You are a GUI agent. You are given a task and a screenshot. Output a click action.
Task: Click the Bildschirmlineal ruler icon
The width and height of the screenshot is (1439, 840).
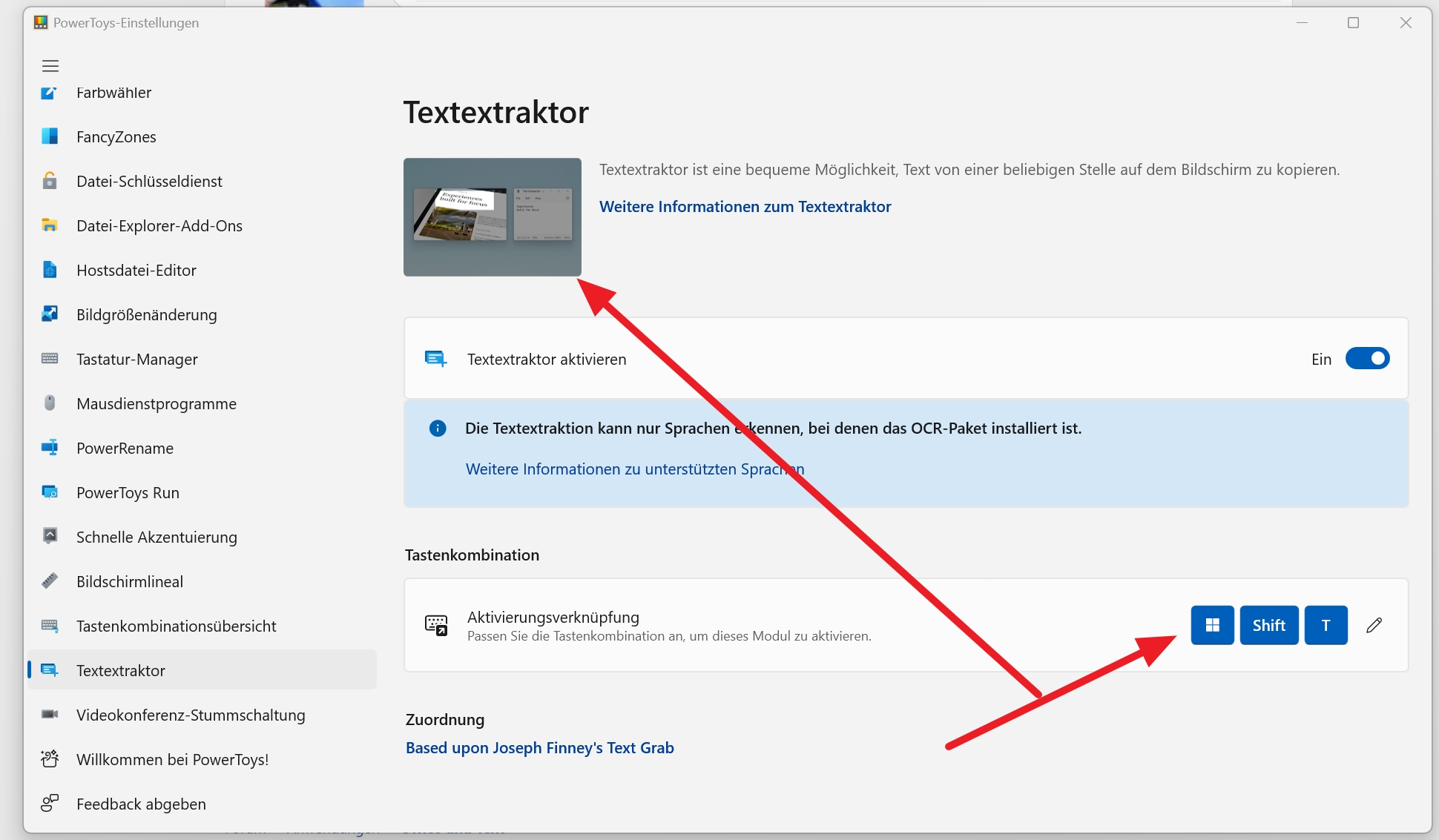50,581
